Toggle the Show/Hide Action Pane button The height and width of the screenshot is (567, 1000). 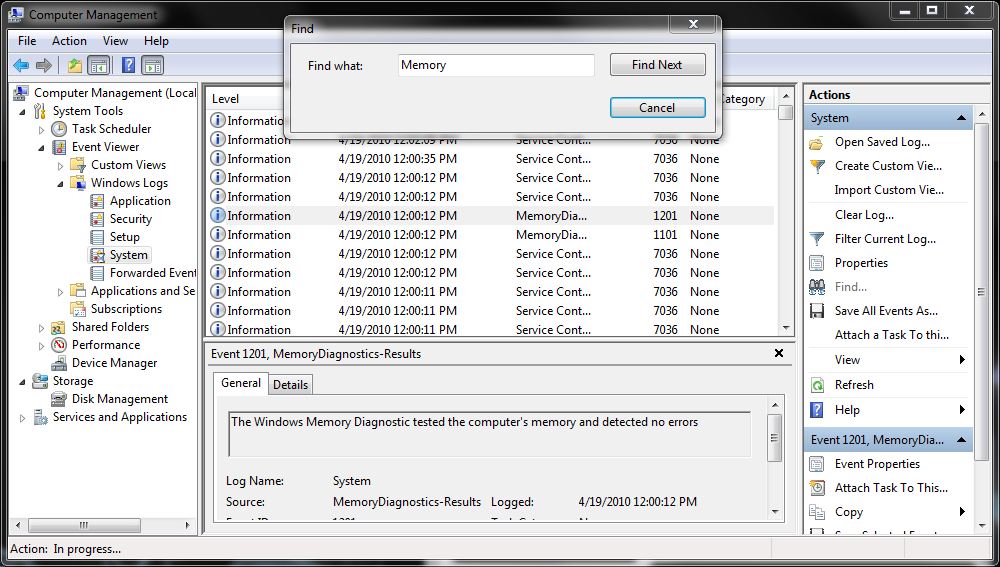click(x=153, y=66)
